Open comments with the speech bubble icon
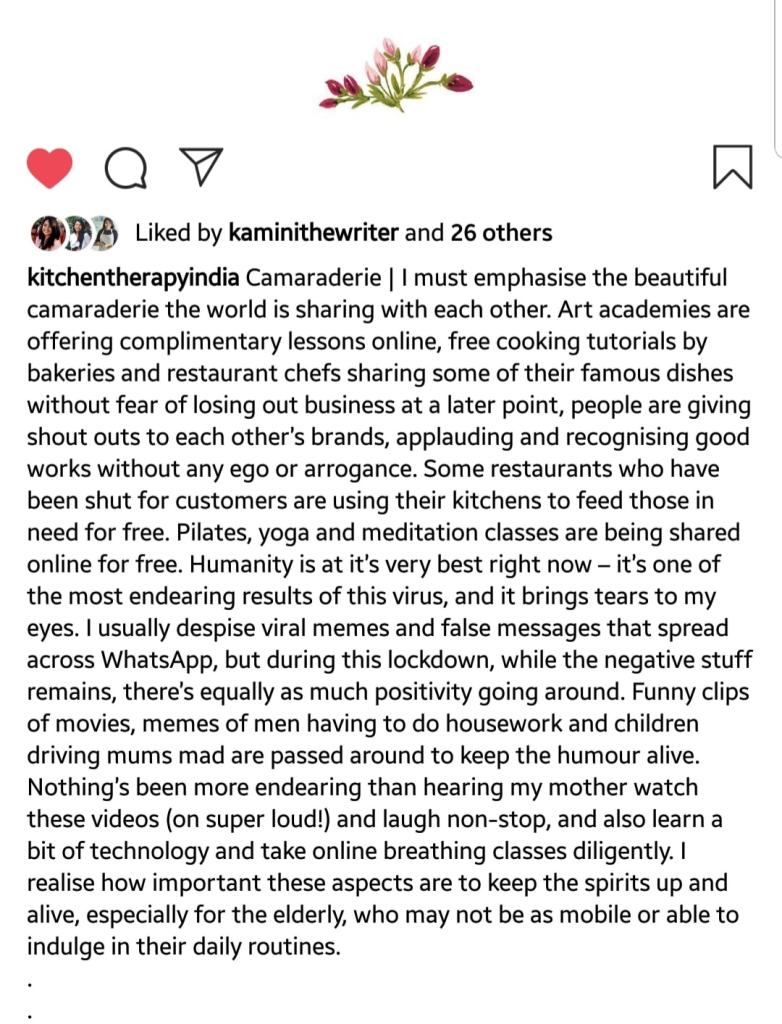Screen dimensions: 782x1024 [x=125, y=168]
